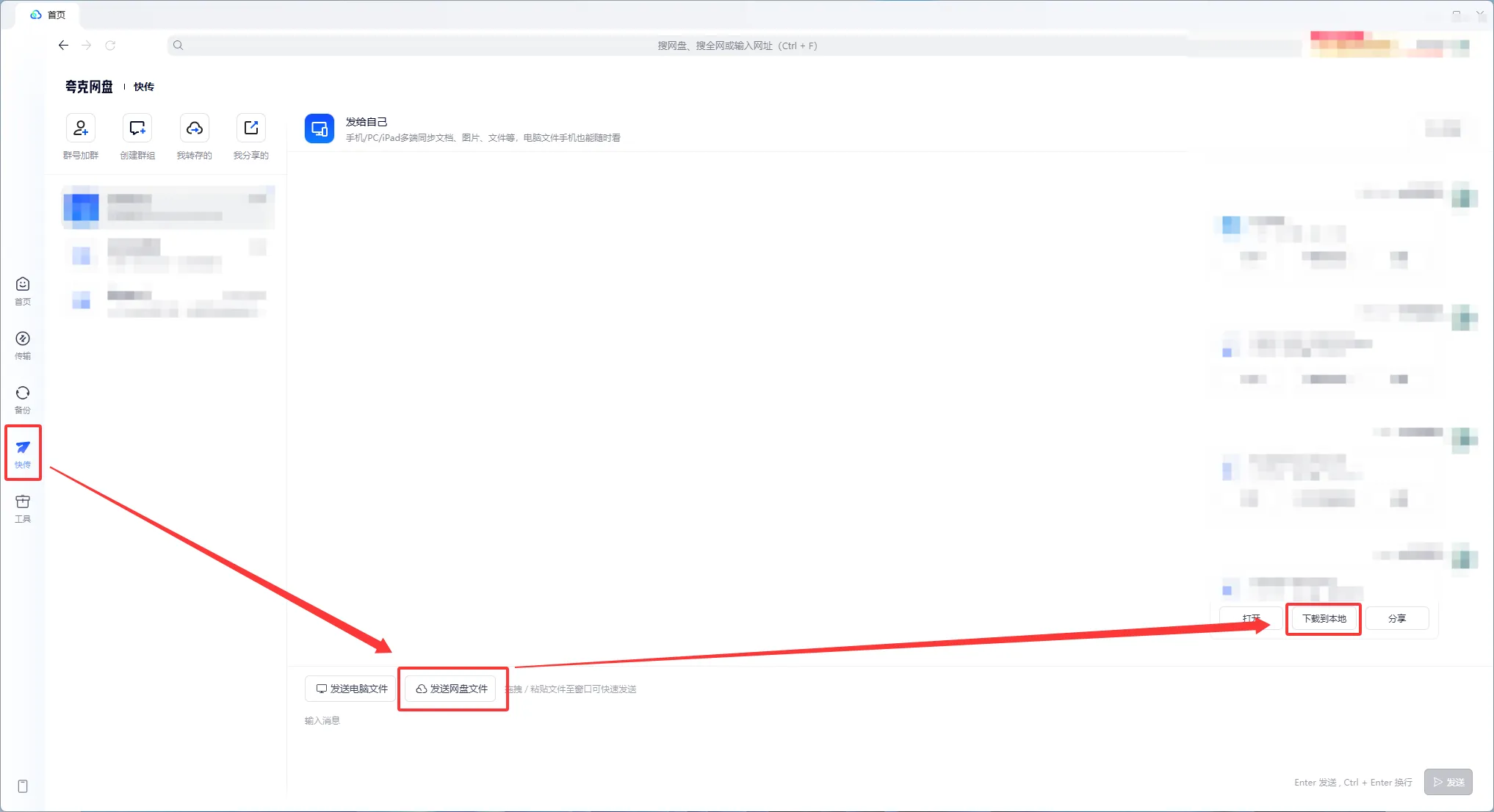This screenshot has width=1494, height=812.
Task: Open 群号加群 to join a group
Action: click(x=81, y=137)
